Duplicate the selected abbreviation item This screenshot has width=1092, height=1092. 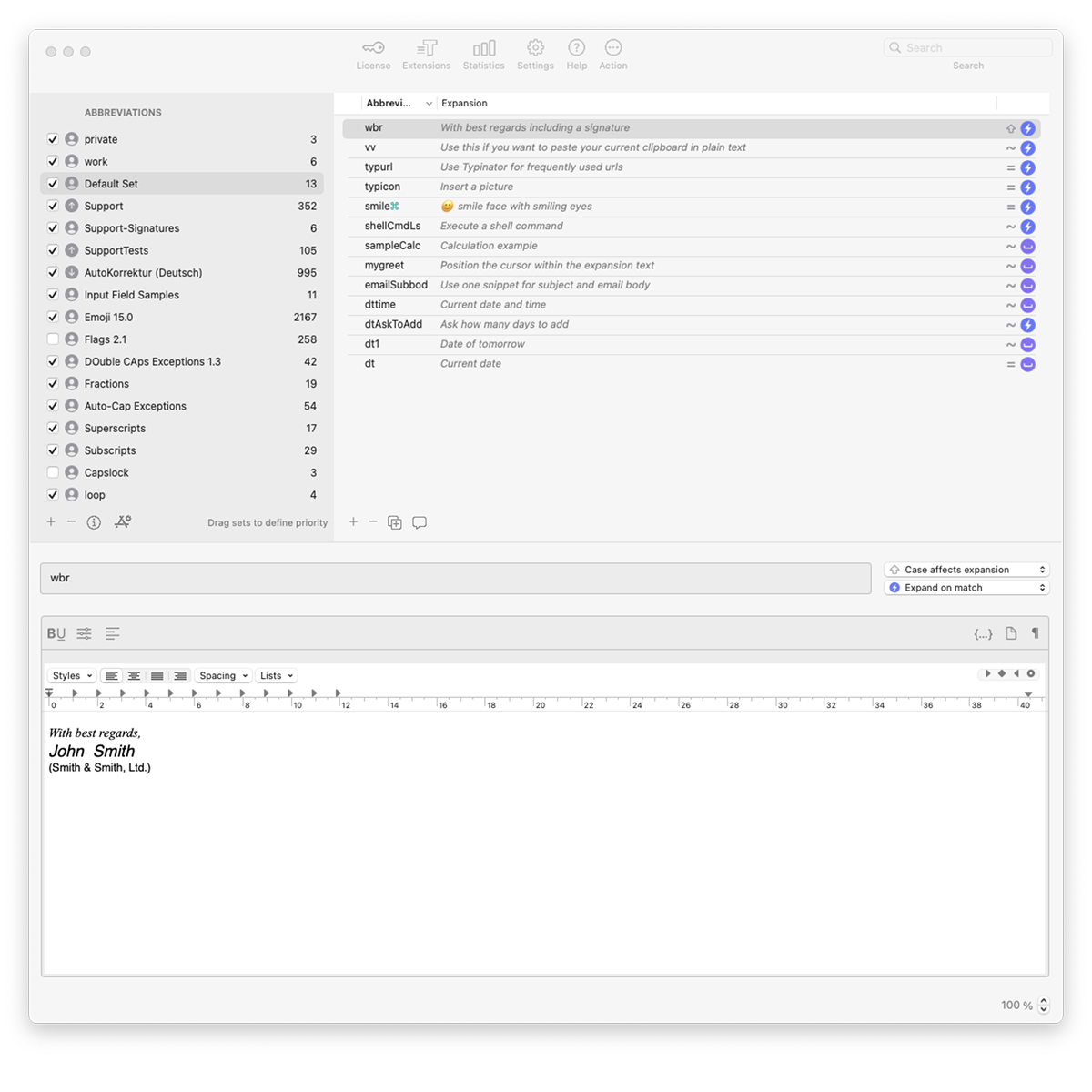tap(395, 522)
